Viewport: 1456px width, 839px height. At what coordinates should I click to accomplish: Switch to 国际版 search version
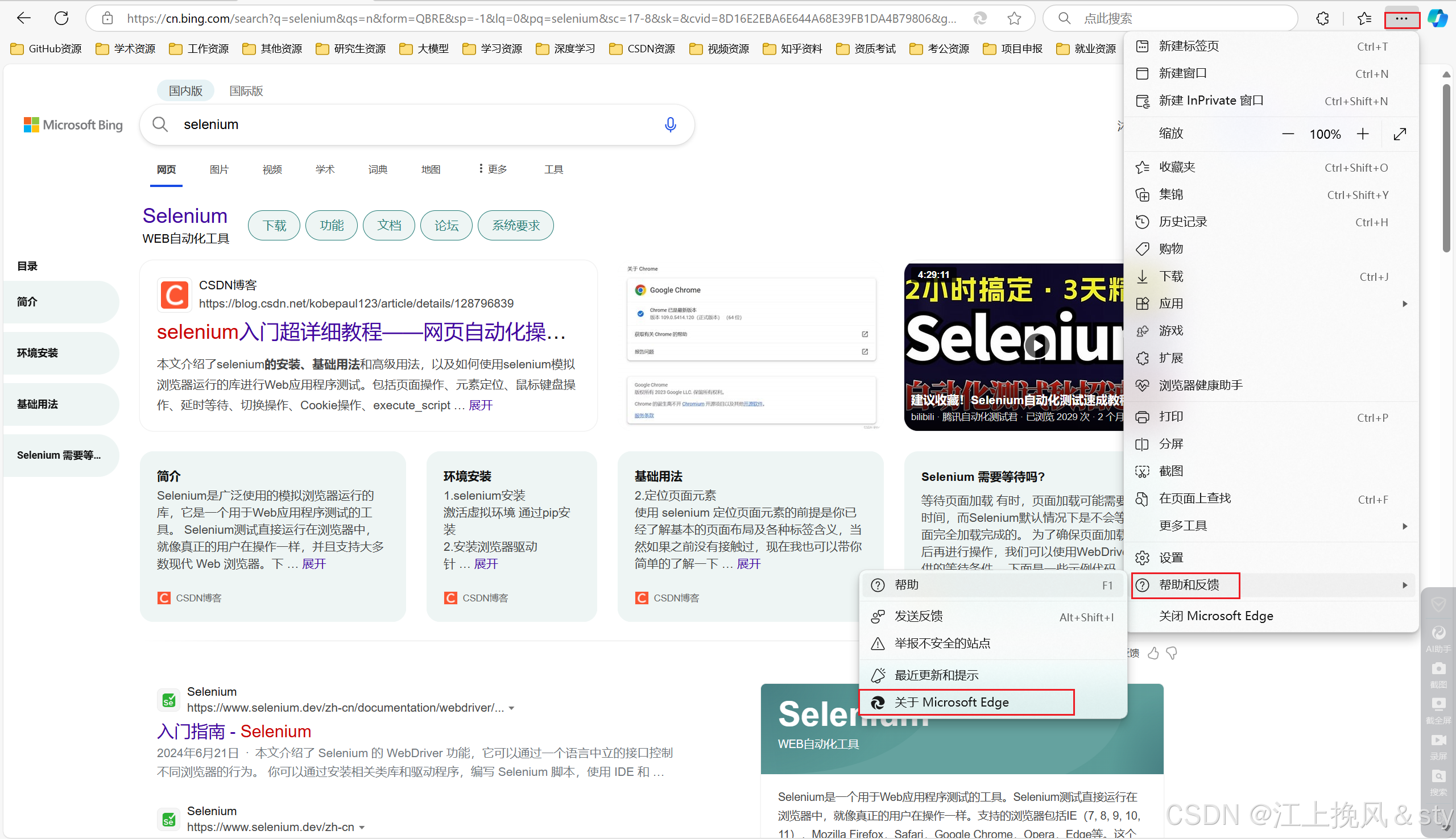(246, 91)
